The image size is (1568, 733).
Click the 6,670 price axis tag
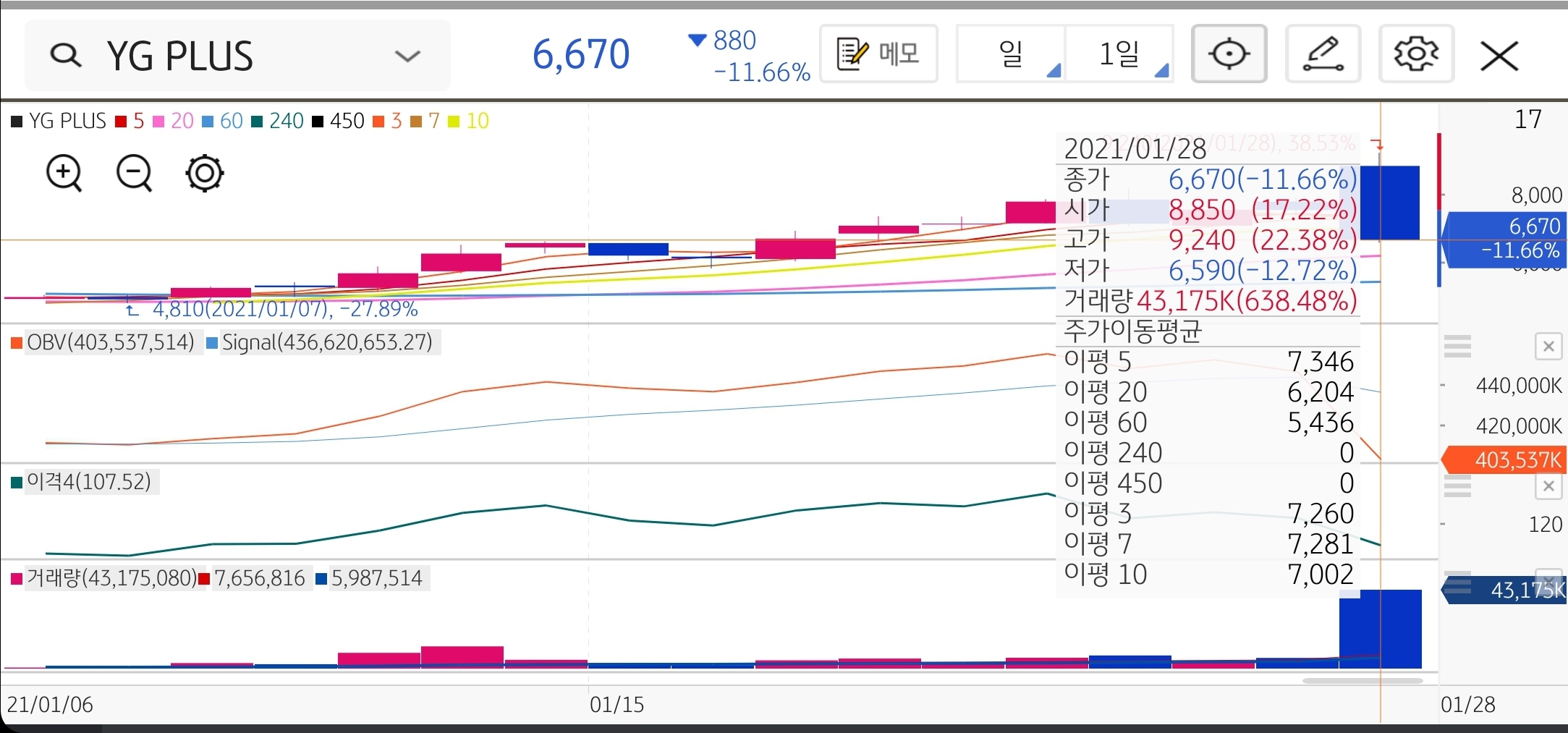click(1505, 239)
